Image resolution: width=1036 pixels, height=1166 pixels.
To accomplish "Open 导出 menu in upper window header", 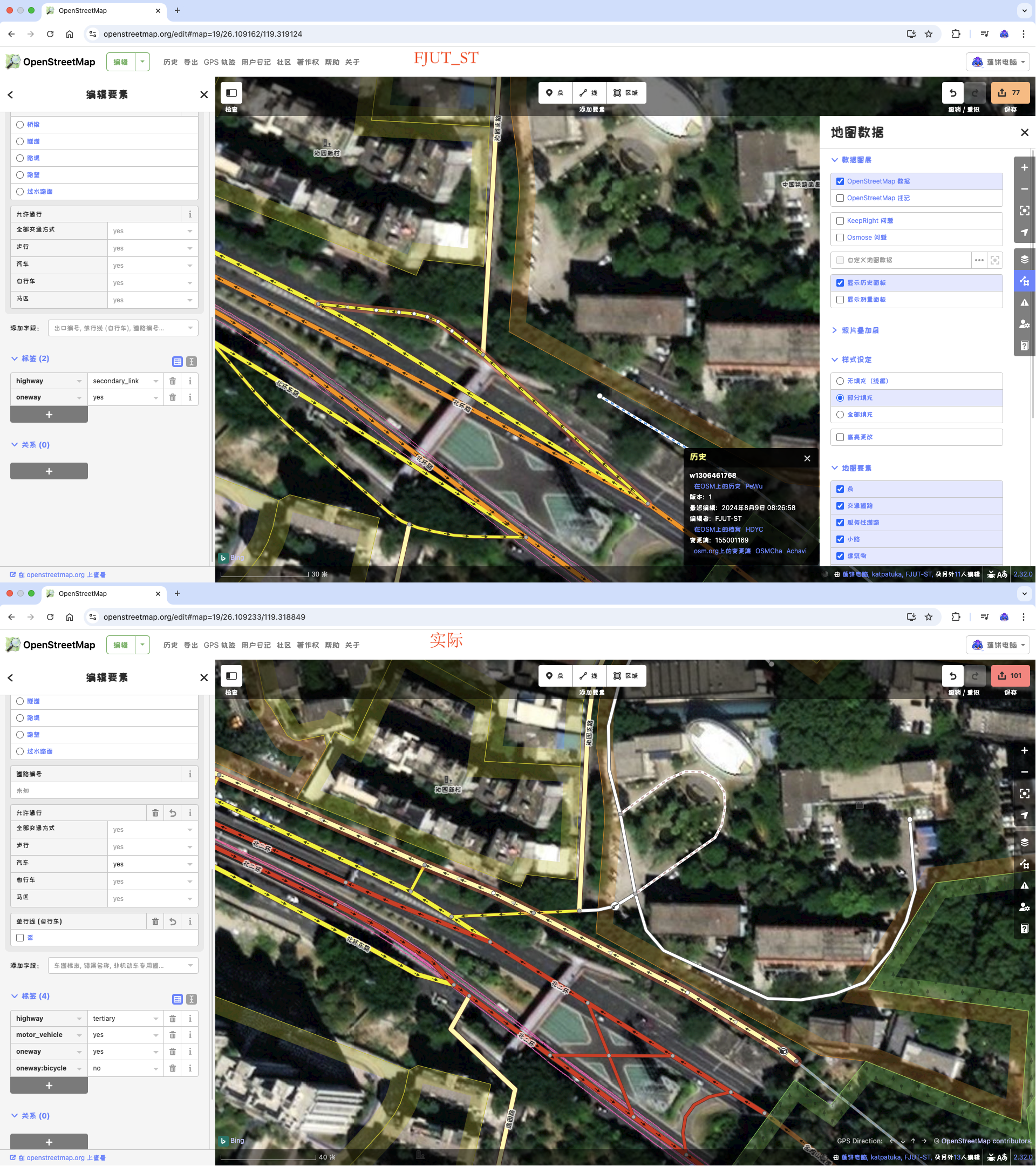I will click(190, 62).
